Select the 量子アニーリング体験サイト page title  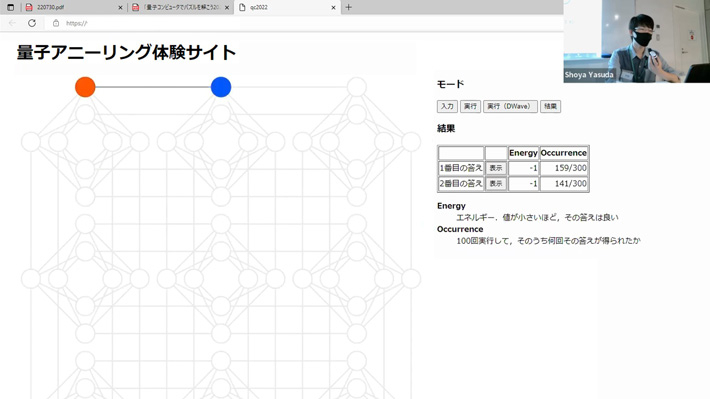pyautogui.click(x=126, y=53)
